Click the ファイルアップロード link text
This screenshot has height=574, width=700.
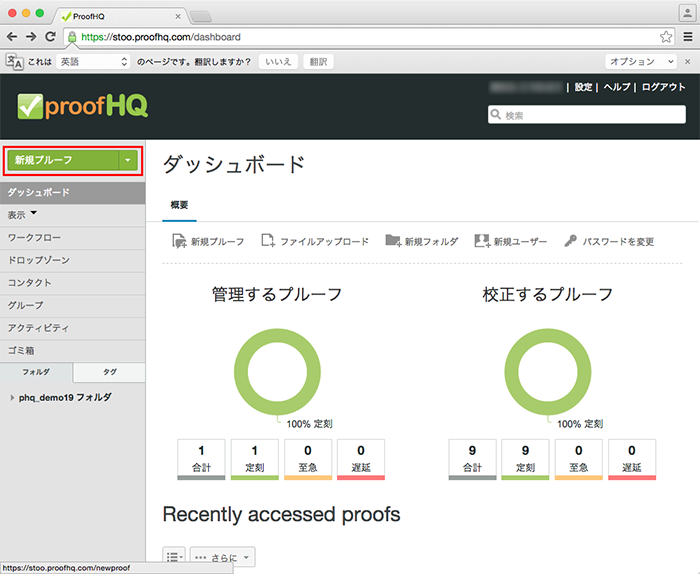point(325,241)
